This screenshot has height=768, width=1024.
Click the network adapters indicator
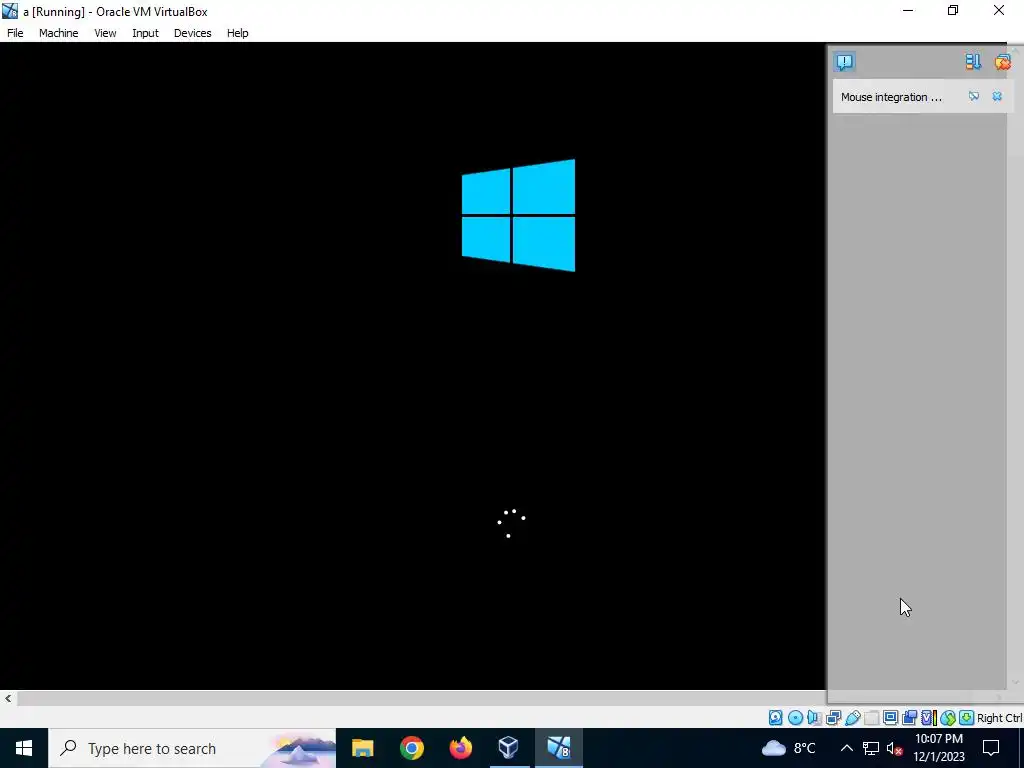point(833,718)
